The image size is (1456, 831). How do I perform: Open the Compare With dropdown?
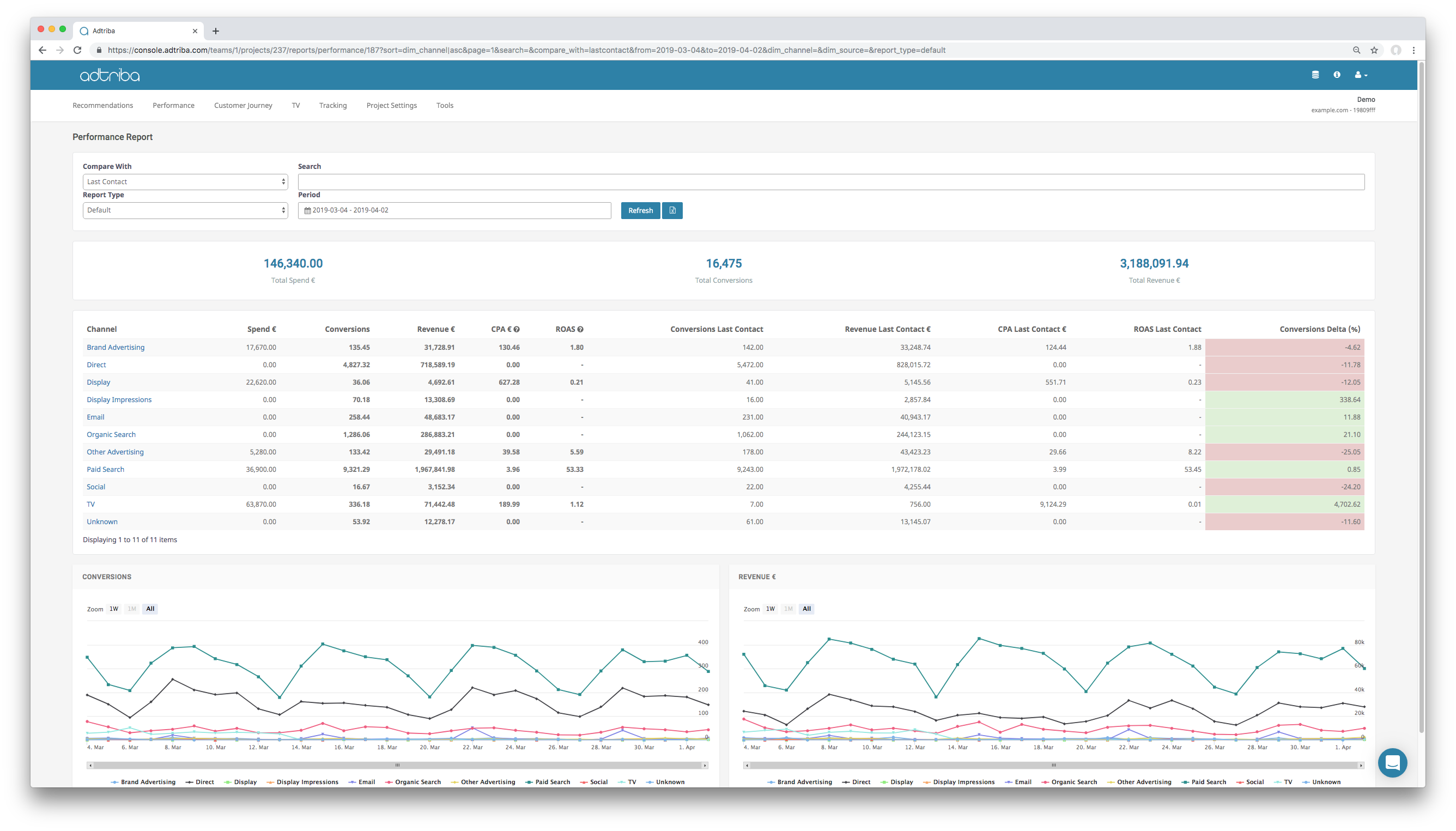[185, 181]
